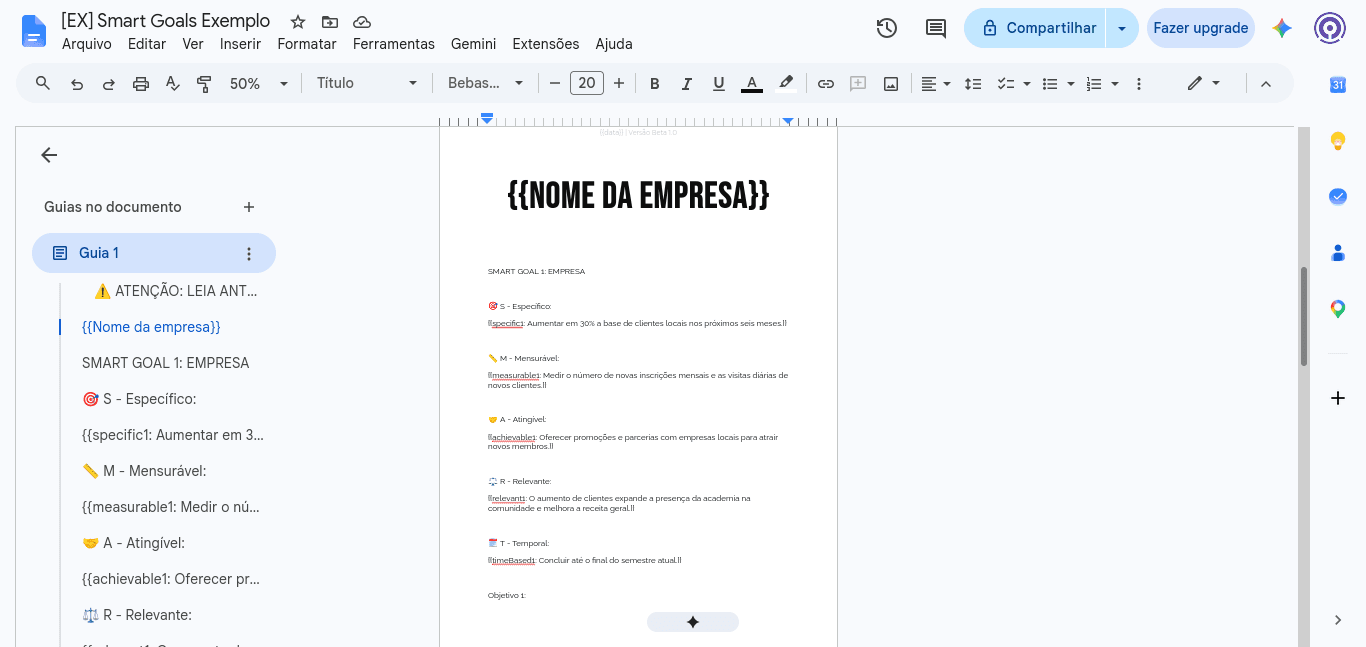Click the paint format roller icon

coord(205,84)
